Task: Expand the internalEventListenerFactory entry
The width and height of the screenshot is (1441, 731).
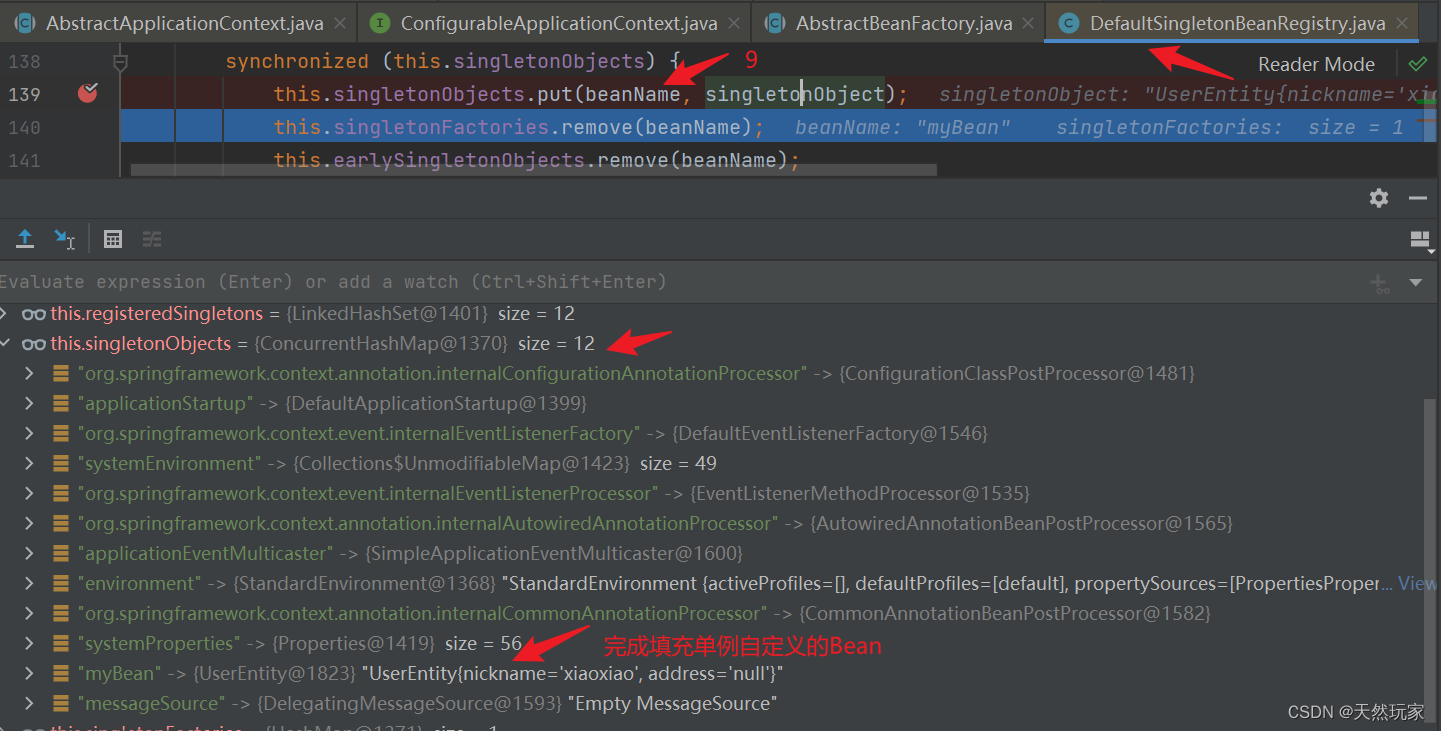Action: (29, 433)
